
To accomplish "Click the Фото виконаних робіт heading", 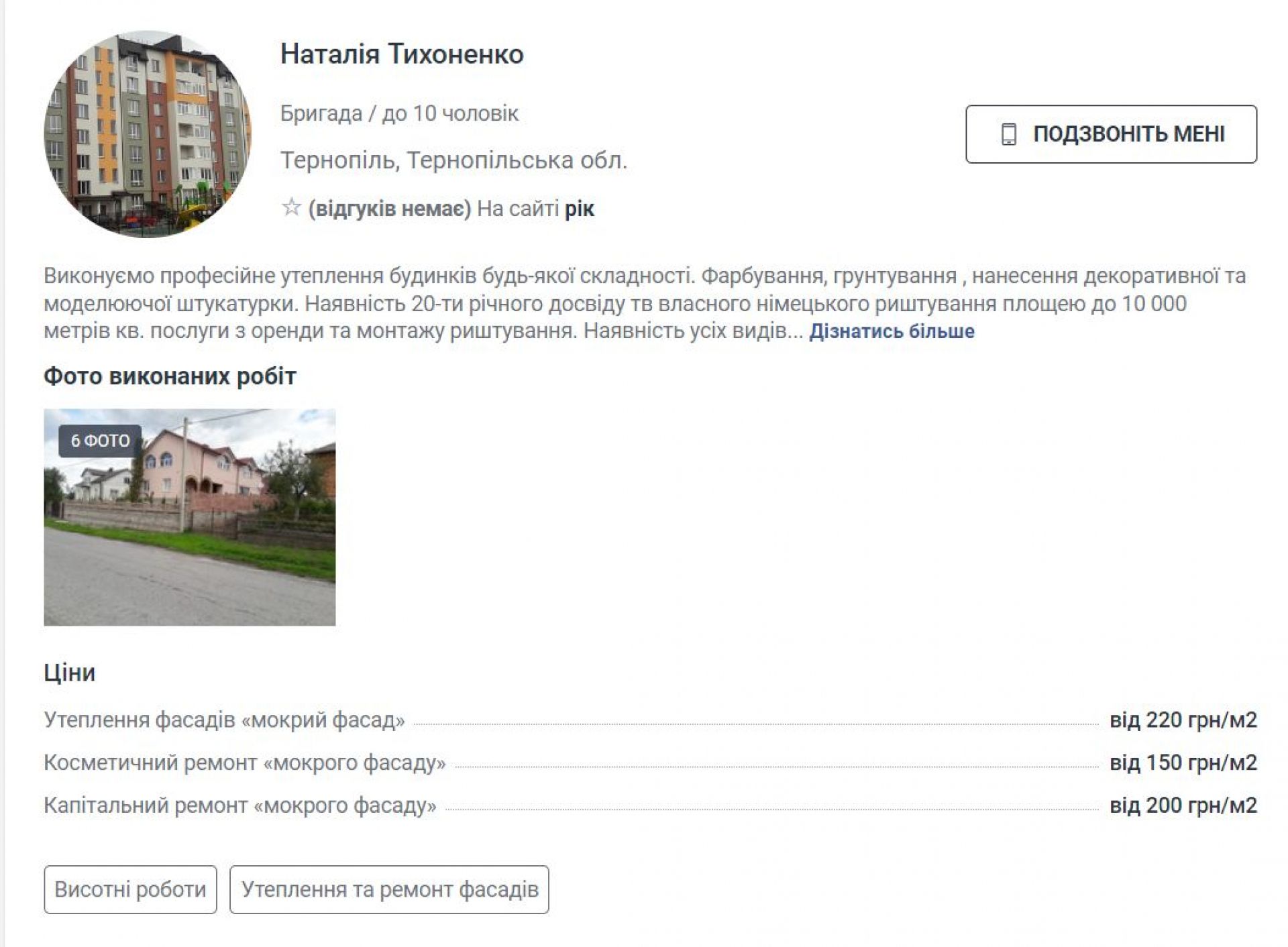I will pyautogui.click(x=170, y=376).
